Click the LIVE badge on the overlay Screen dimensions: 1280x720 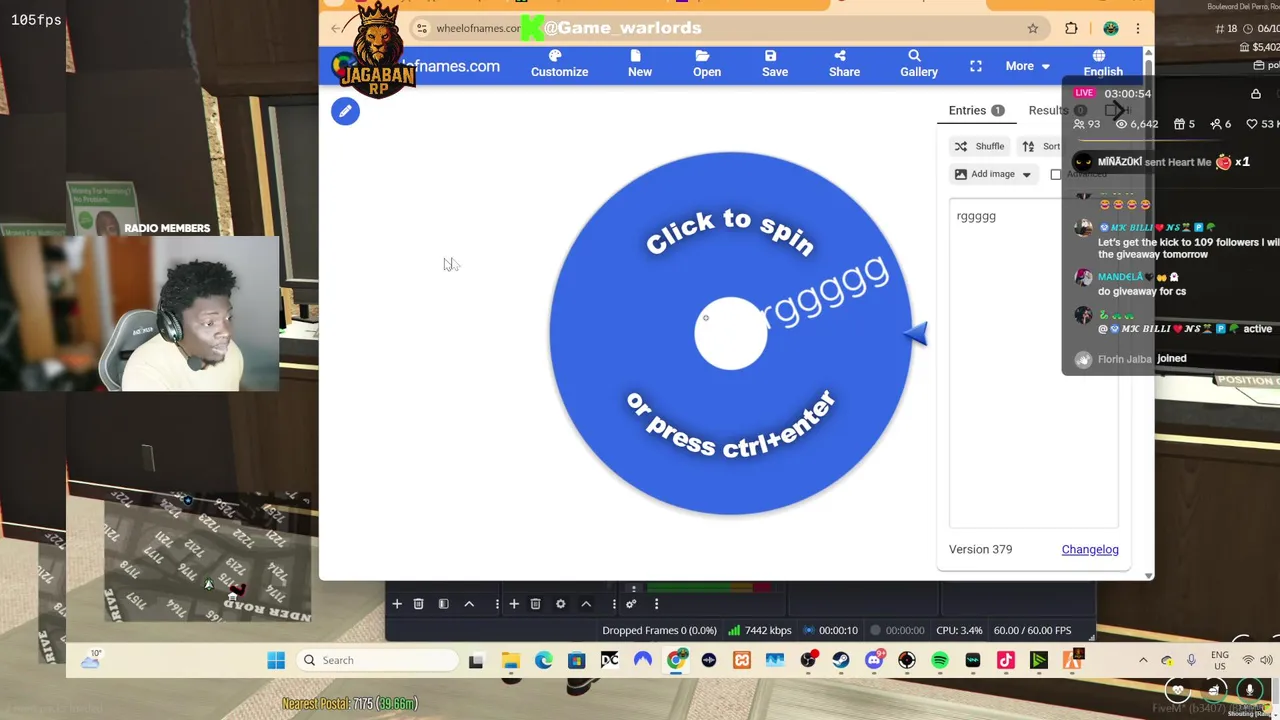click(x=1084, y=93)
